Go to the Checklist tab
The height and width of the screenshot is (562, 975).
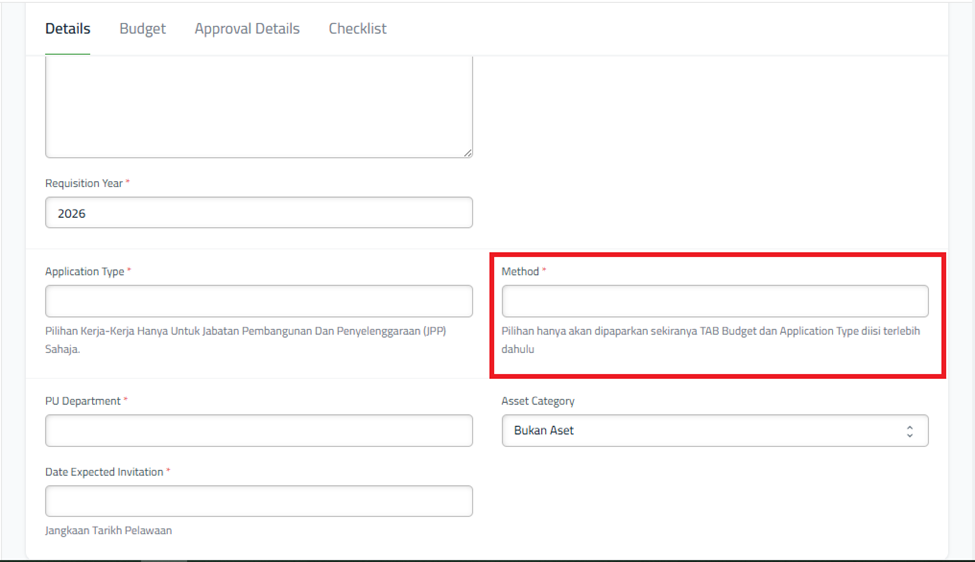357,29
